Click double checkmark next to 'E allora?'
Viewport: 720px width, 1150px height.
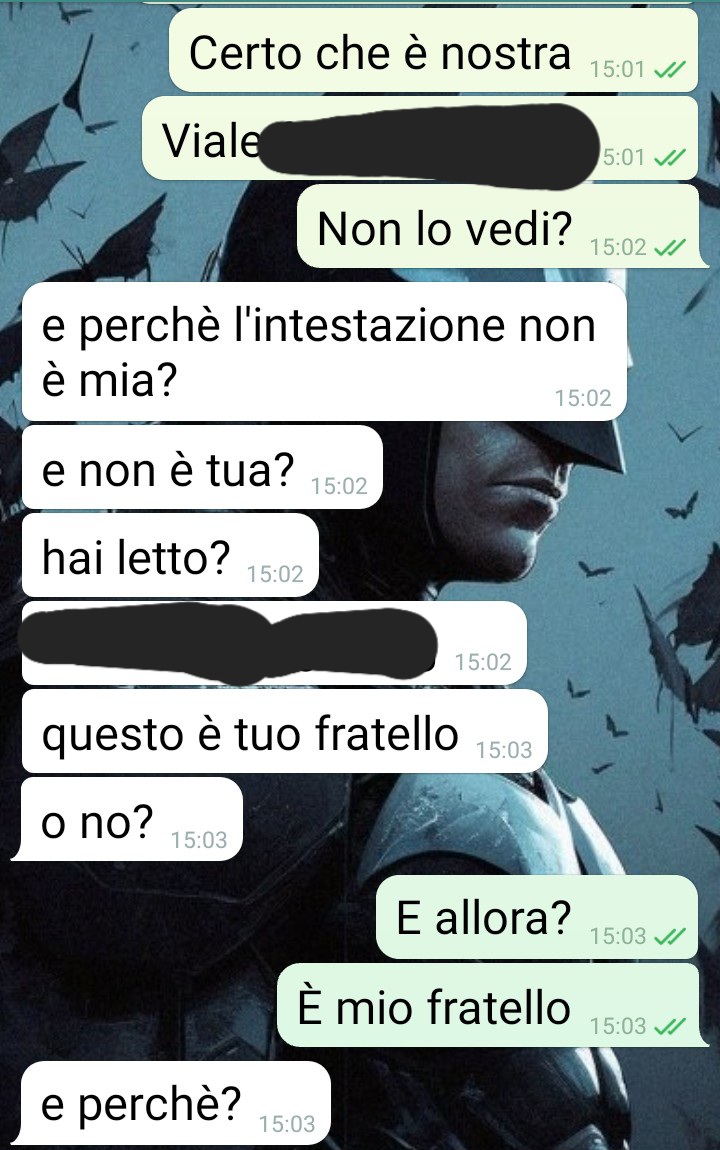tap(669, 937)
